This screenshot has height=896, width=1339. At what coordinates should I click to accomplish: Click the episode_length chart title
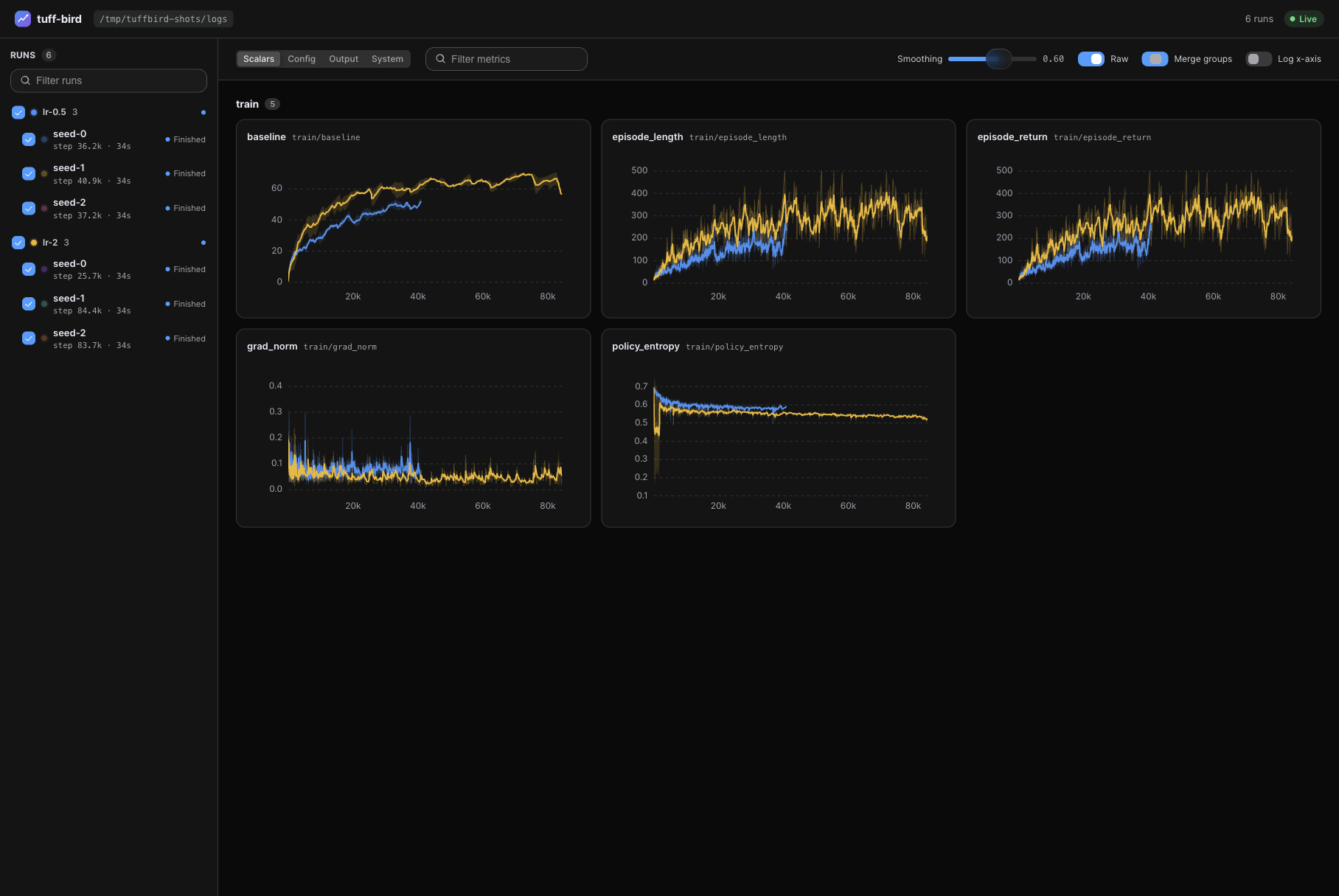tap(647, 137)
